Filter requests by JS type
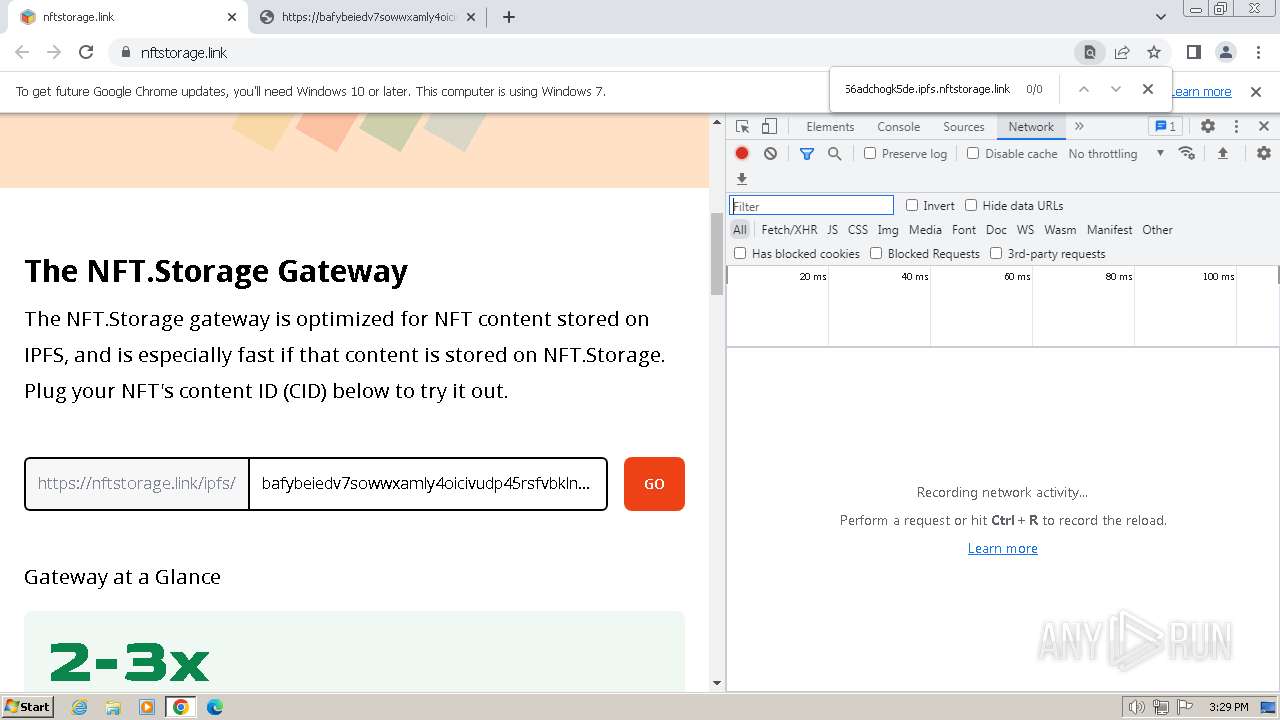Viewport: 1280px width, 720px height. pos(832,230)
